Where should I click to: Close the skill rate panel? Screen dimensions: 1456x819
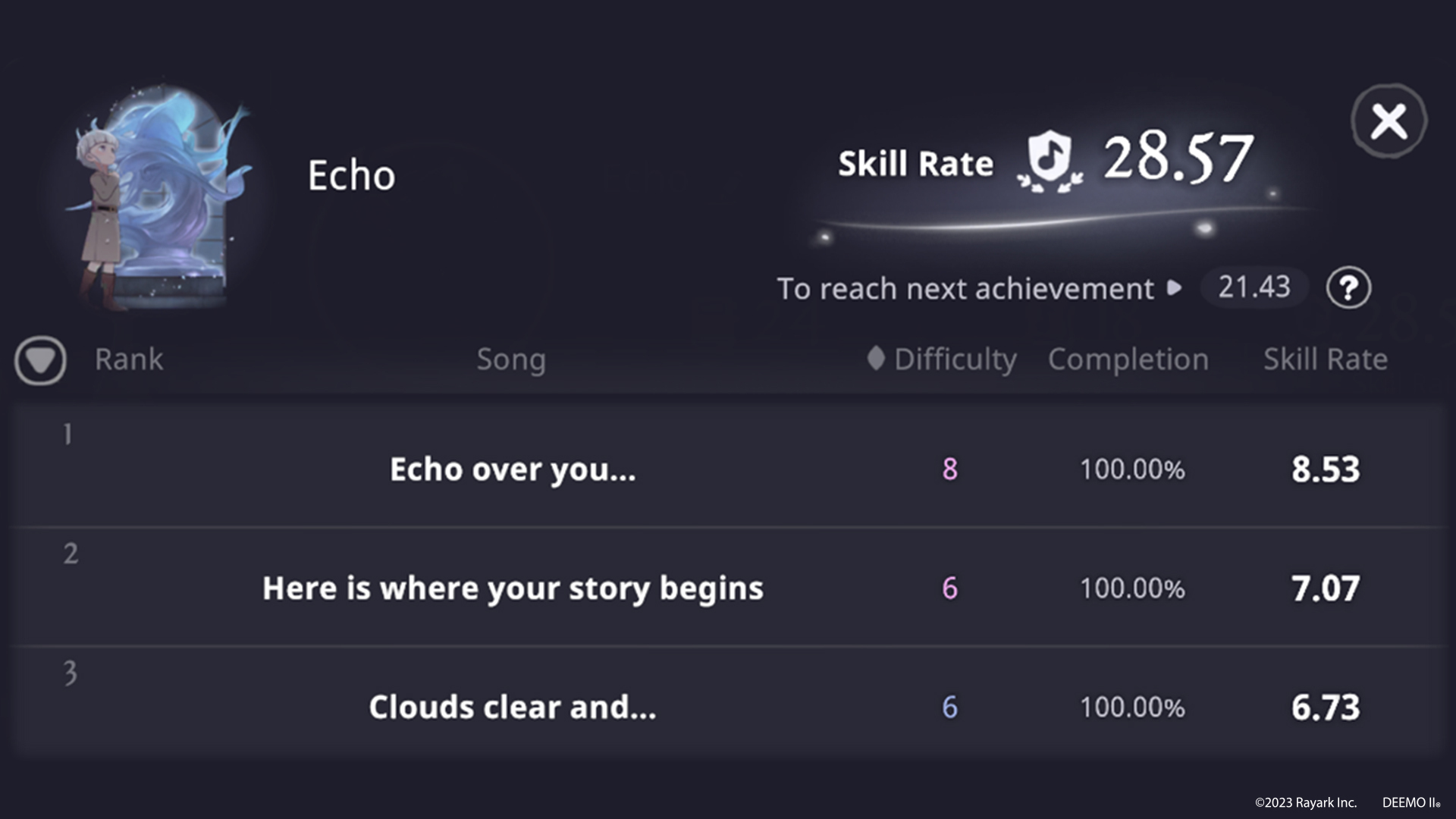point(1389,121)
